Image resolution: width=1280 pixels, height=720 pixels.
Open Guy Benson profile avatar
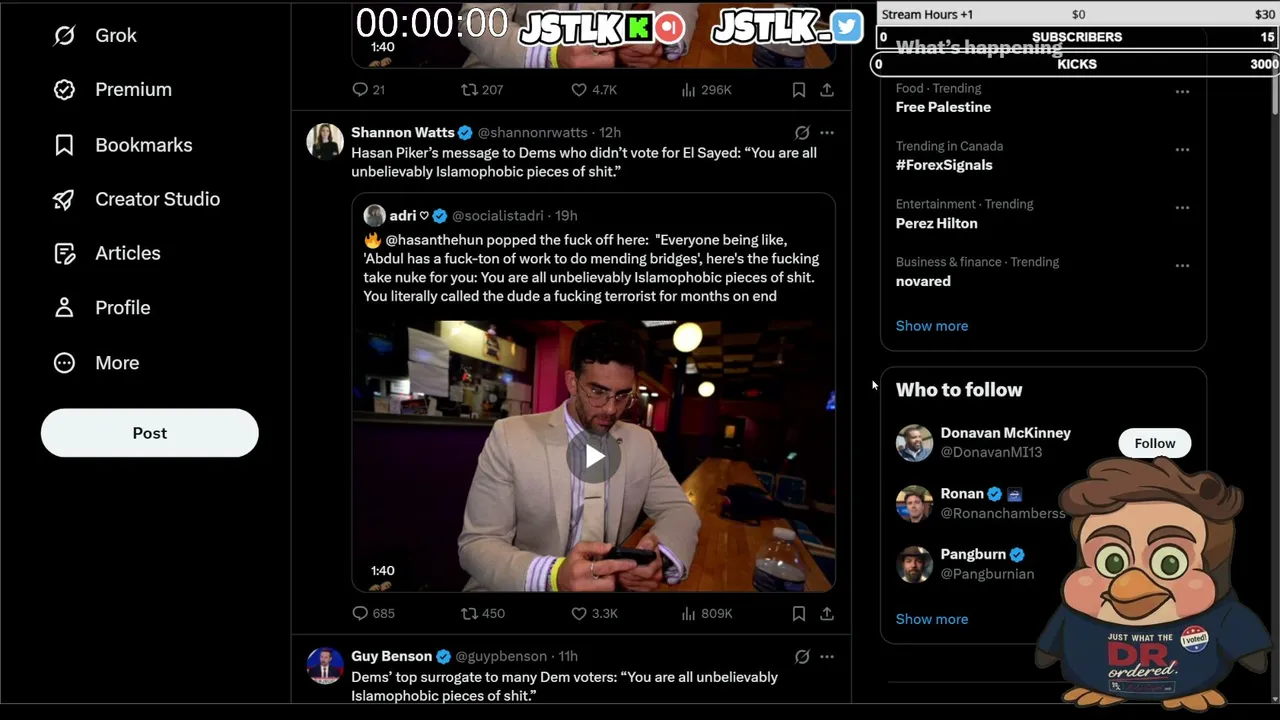point(325,666)
